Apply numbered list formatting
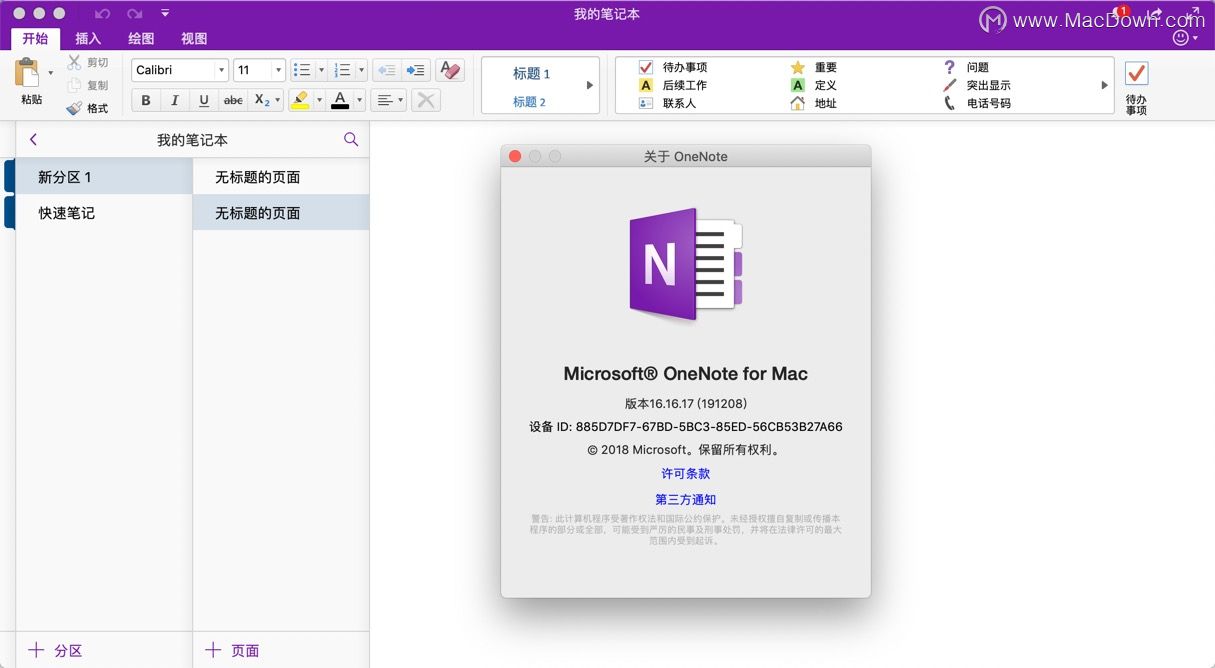The width and height of the screenshot is (1215, 668). pyautogui.click(x=343, y=70)
